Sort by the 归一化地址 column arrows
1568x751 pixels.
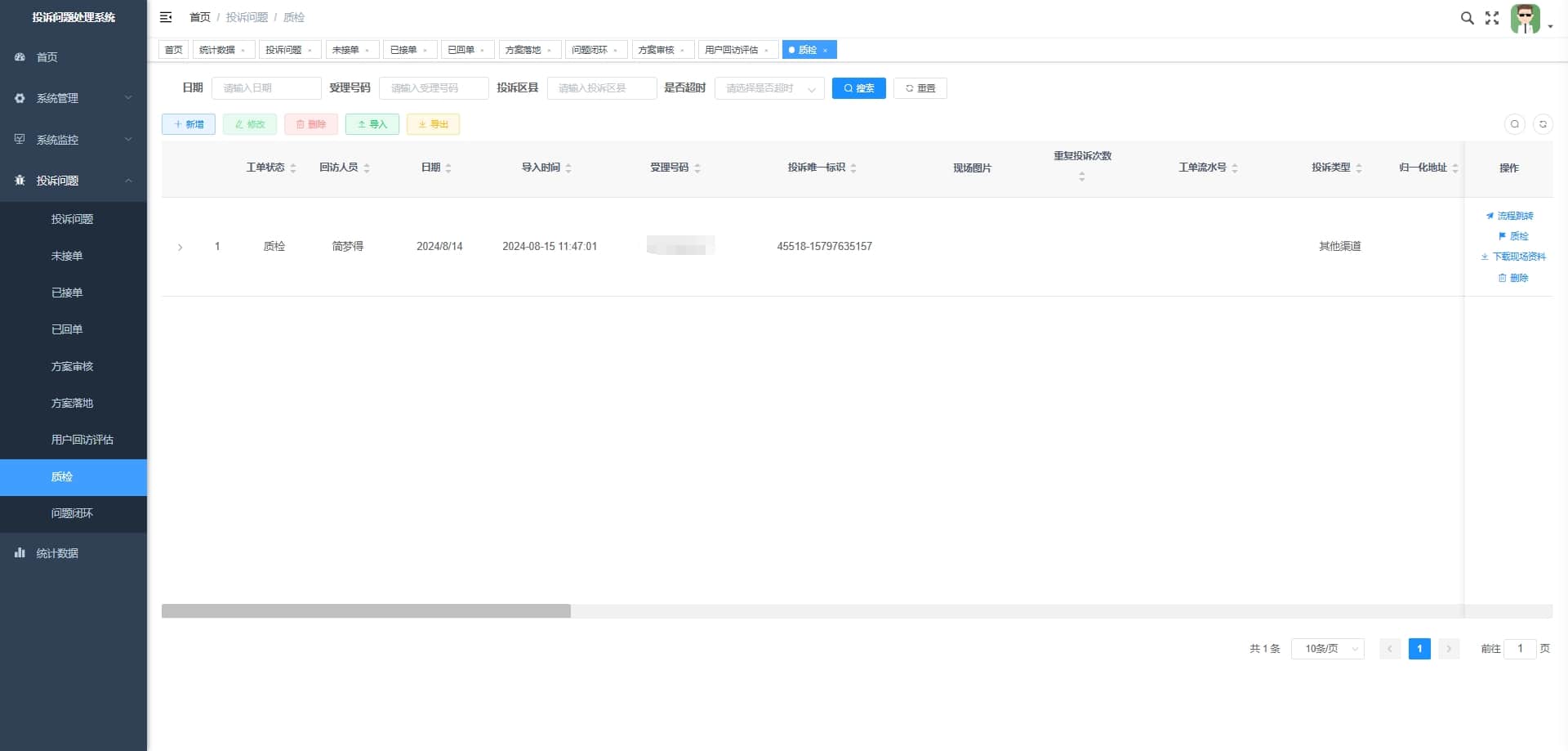1455,168
